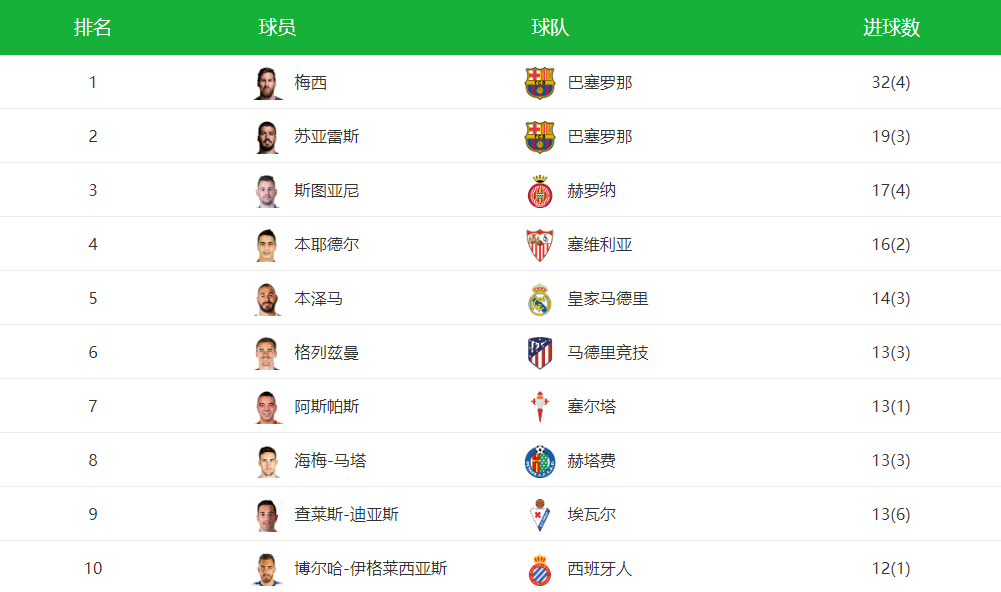Click the Getafe team crest
This screenshot has width=1001, height=592.
[540, 460]
